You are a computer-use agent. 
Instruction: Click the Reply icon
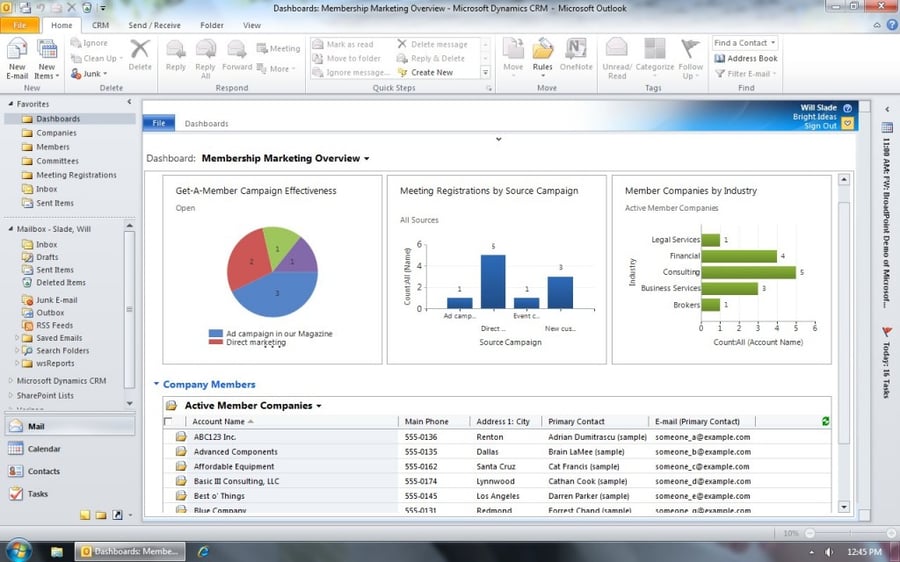click(x=176, y=49)
